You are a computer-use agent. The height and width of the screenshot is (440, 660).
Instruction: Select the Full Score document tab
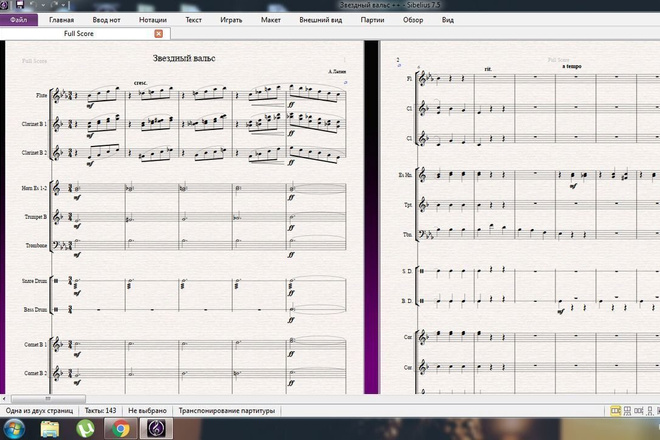(79, 34)
